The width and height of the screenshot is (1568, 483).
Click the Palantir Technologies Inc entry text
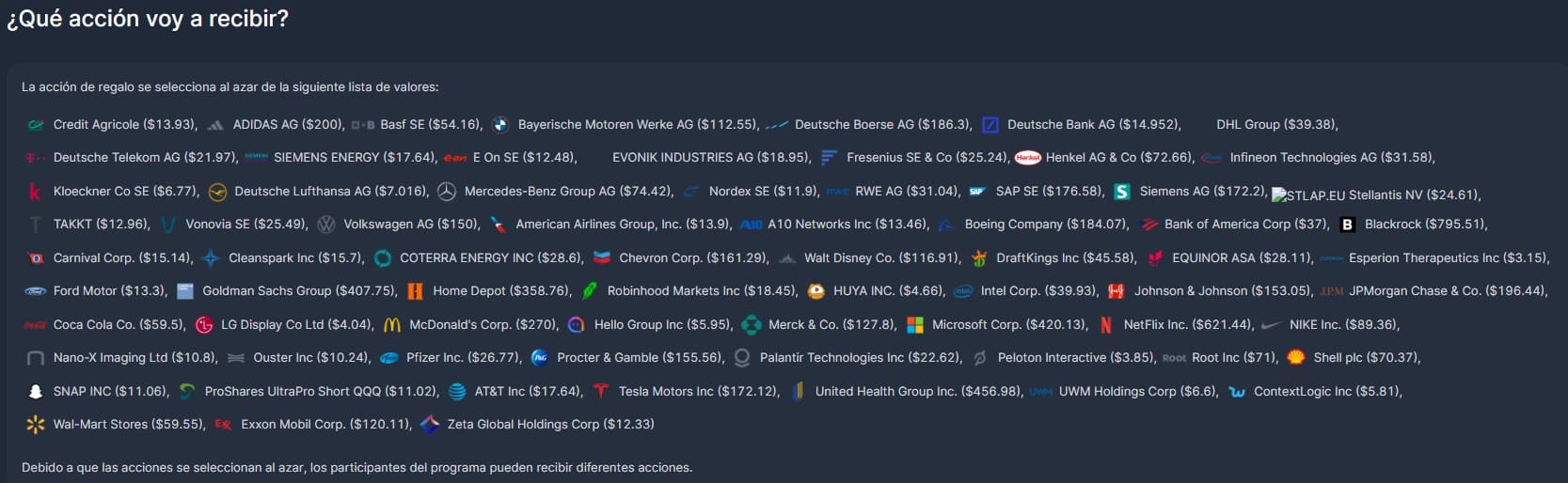[860, 358]
